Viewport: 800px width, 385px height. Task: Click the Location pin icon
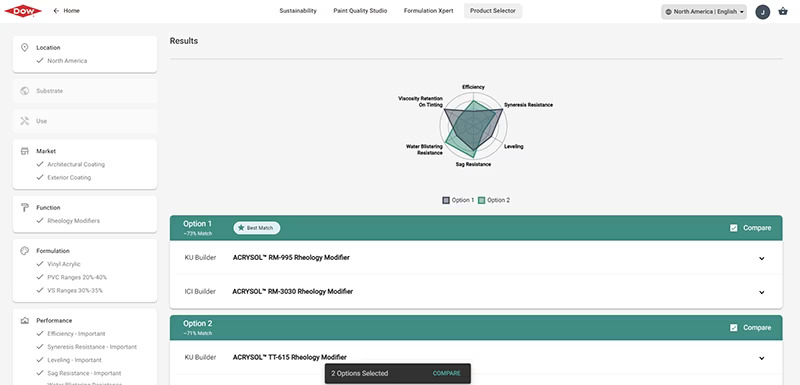pos(24,47)
